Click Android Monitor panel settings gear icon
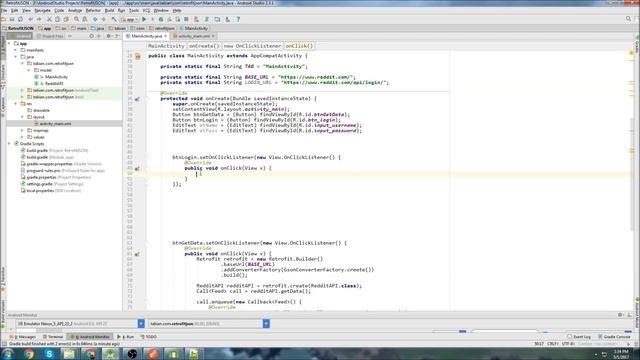This screenshot has width=640, height=360. pyautogui.click(x=620, y=315)
